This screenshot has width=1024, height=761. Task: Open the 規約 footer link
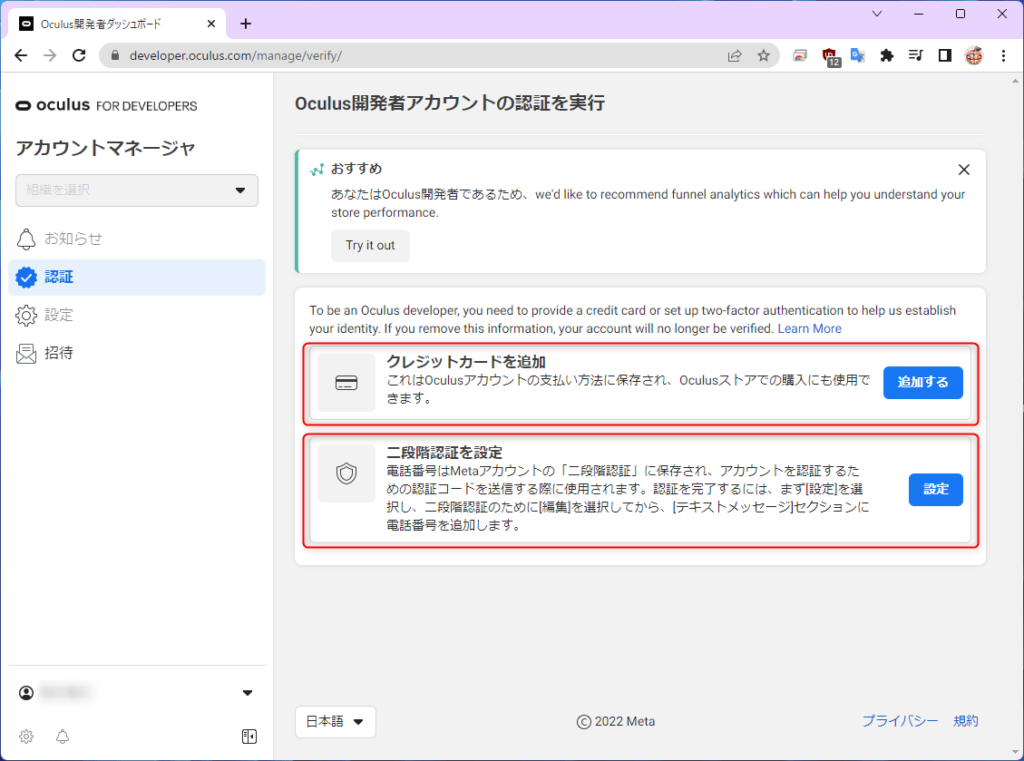(965, 721)
